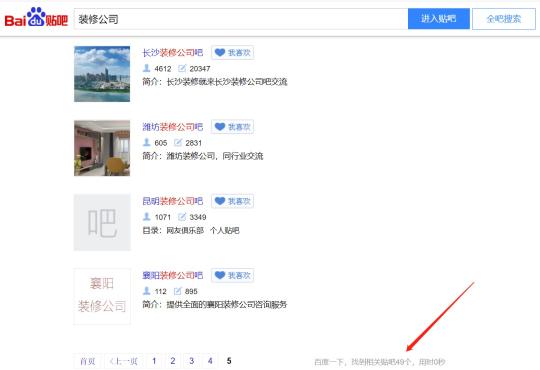Like 昆明装修公司吧 with the 我喜欢 button

point(232,201)
